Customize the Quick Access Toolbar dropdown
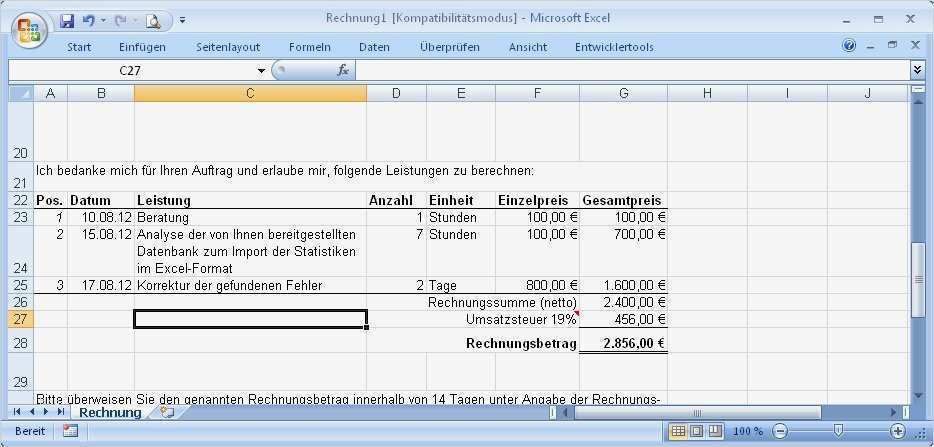The image size is (934, 447). 182,21
